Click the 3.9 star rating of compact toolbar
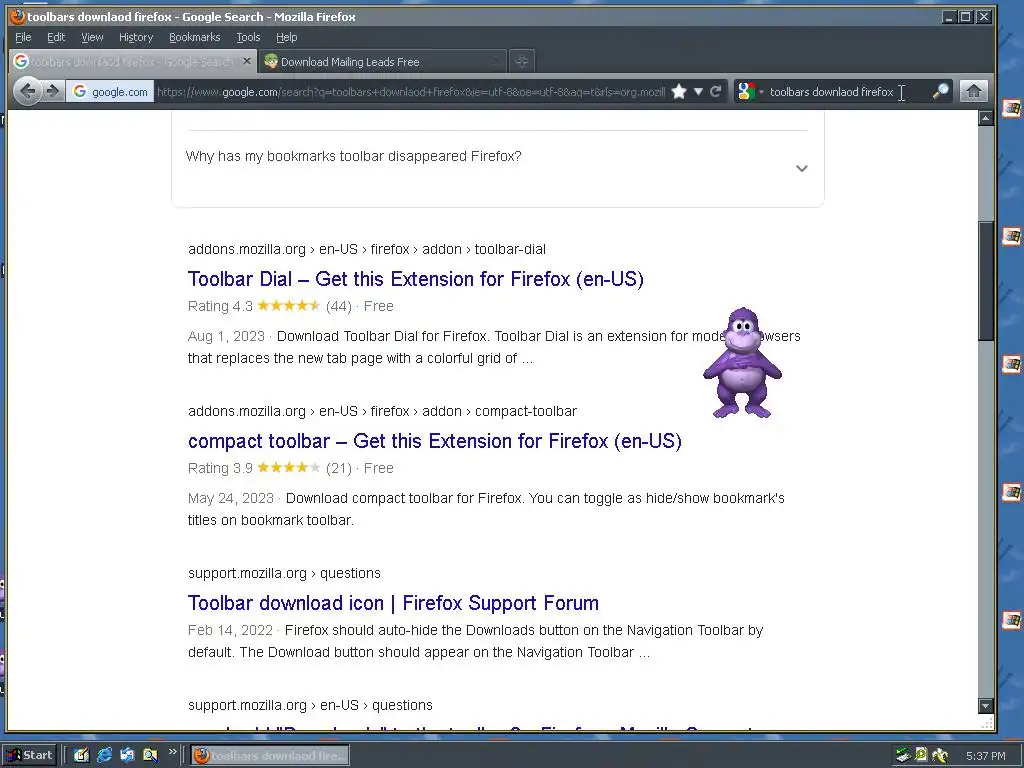The height and width of the screenshot is (768, 1024). [289, 468]
